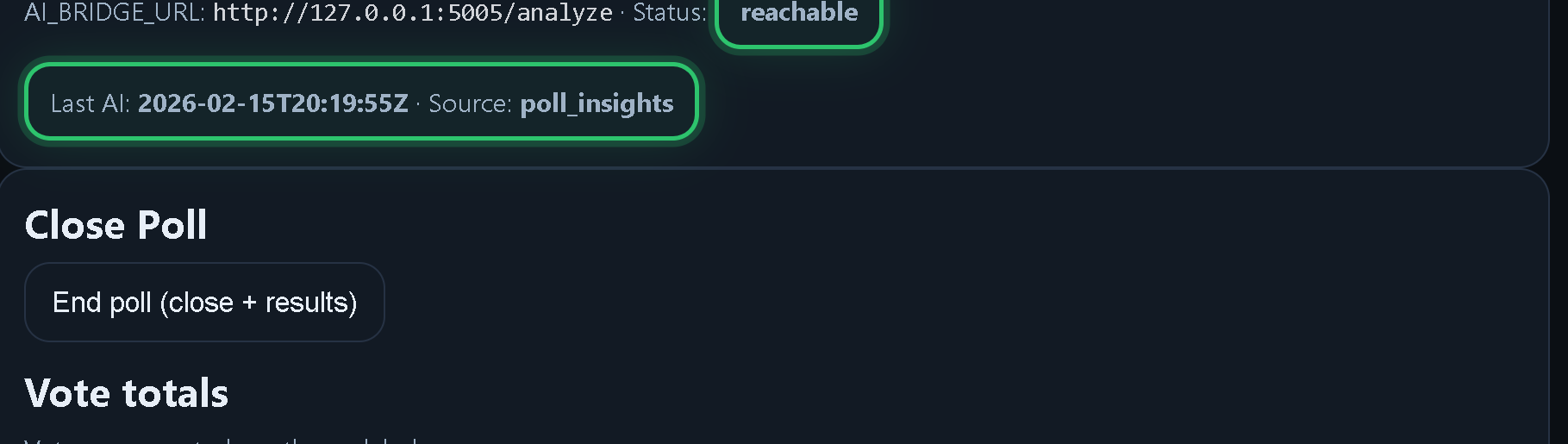The height and width of the screenshot is (444, 1568).
Task: Click the dot separator before Source:
Action: coord(418,104)
